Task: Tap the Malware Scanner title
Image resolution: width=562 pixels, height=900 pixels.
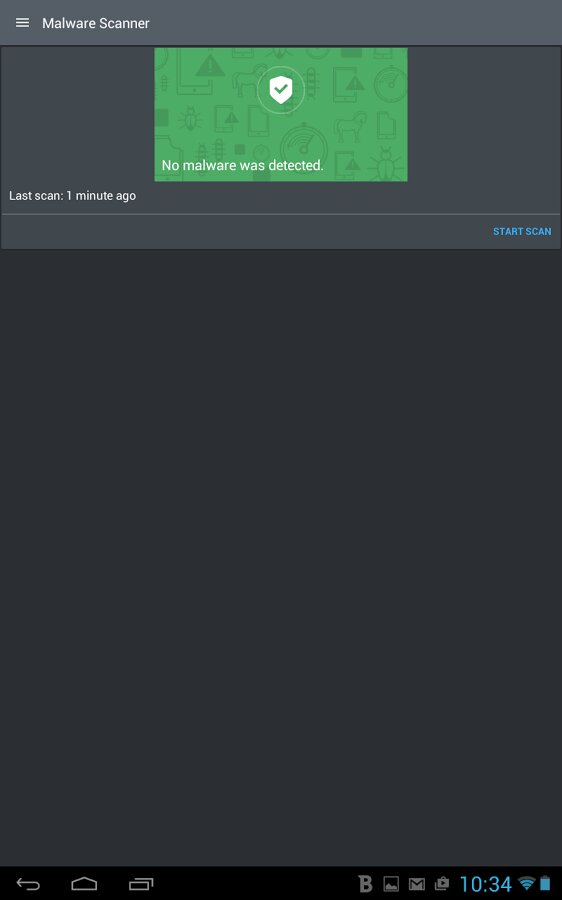Action: 96,23
